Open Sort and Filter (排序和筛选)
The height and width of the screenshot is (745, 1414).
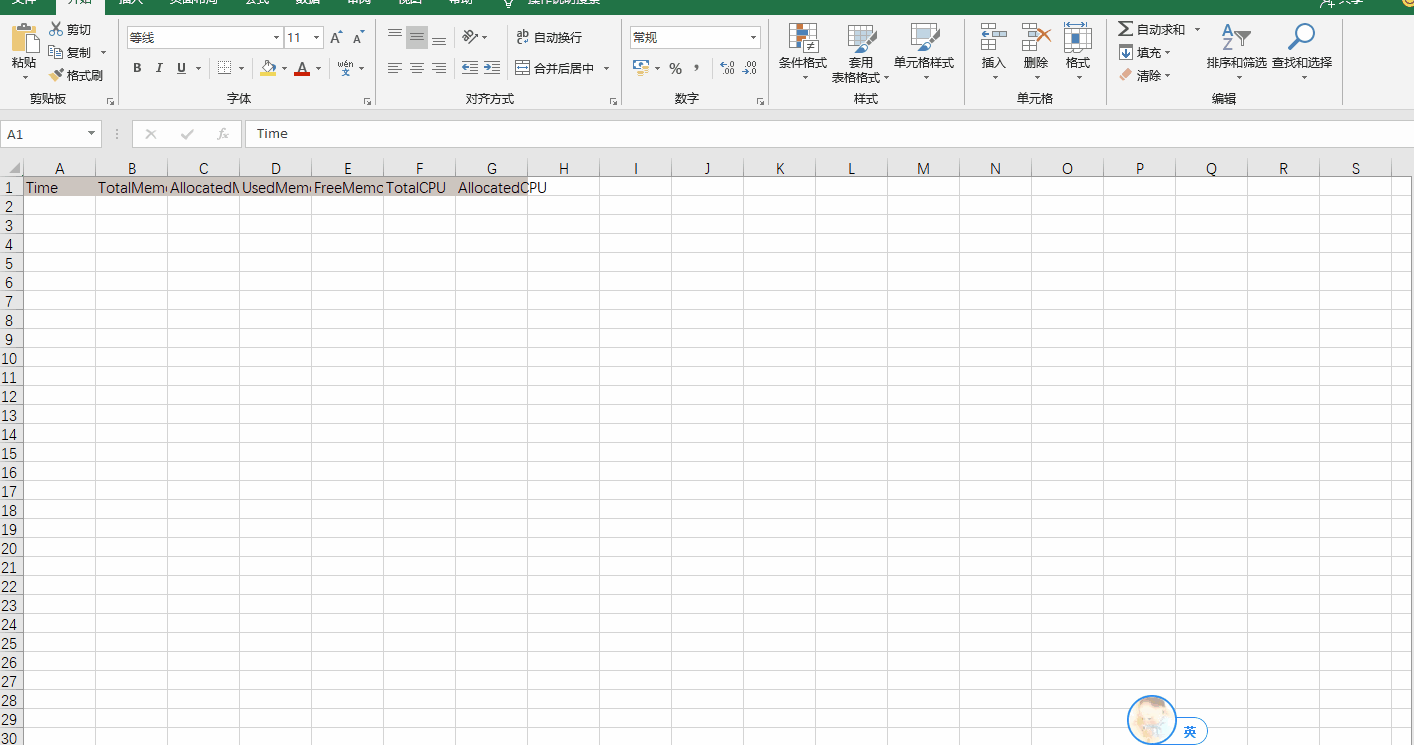(1237, 52)
